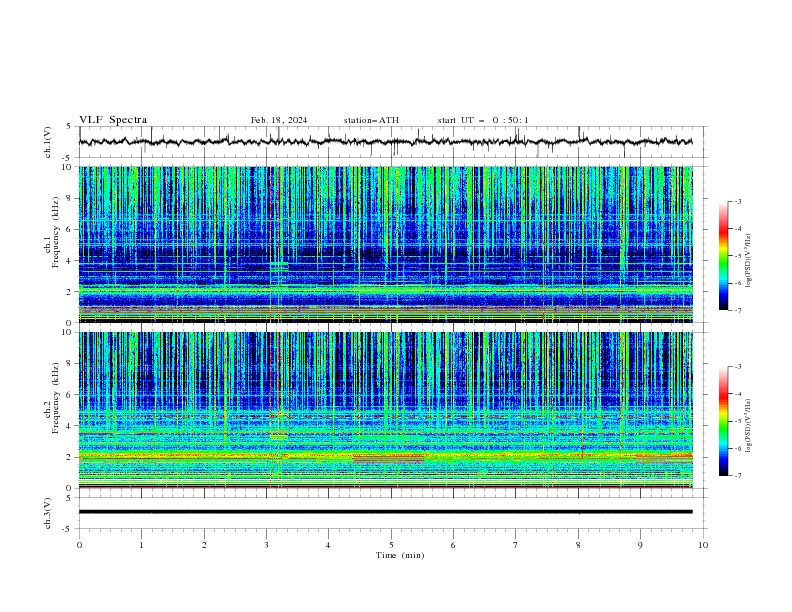Click the "9" tick on the time axis

tap(640, 545)
